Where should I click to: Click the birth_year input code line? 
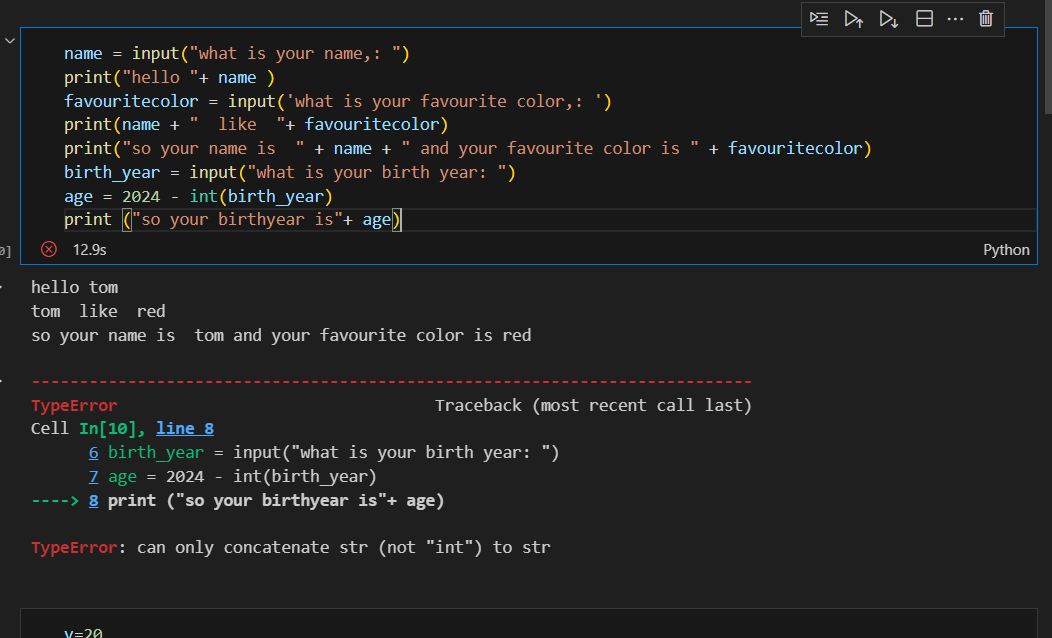(x=290, y=172)
